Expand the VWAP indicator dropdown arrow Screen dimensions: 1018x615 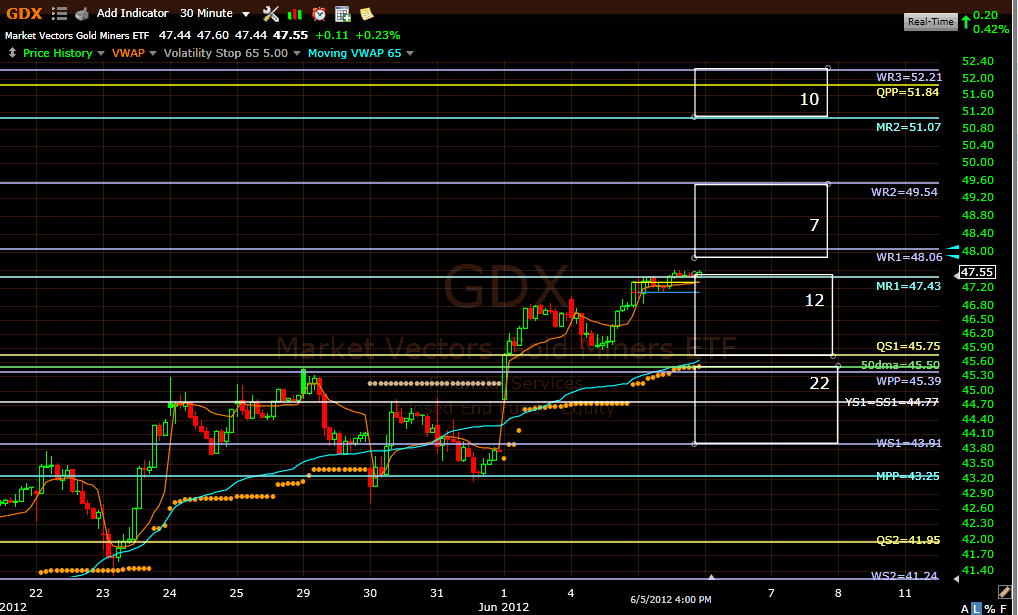[153, 53]
